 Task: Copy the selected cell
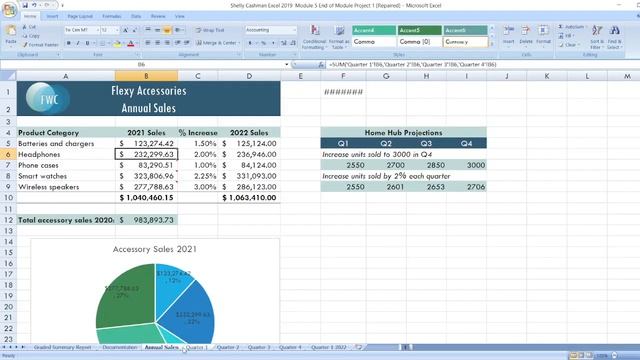pyautogui.click(x=31, y=36)
